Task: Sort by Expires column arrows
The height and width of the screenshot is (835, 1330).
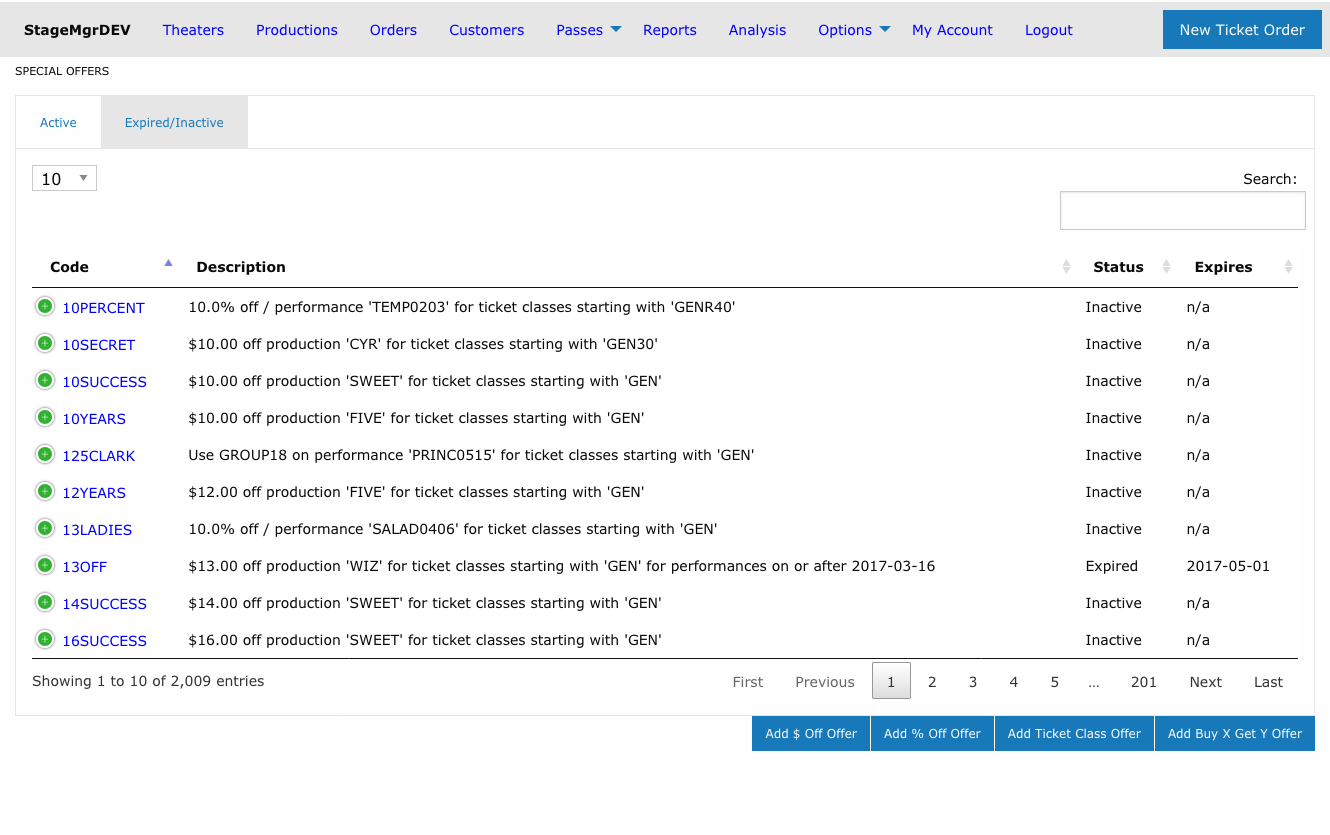Action: click(1288, 267)
